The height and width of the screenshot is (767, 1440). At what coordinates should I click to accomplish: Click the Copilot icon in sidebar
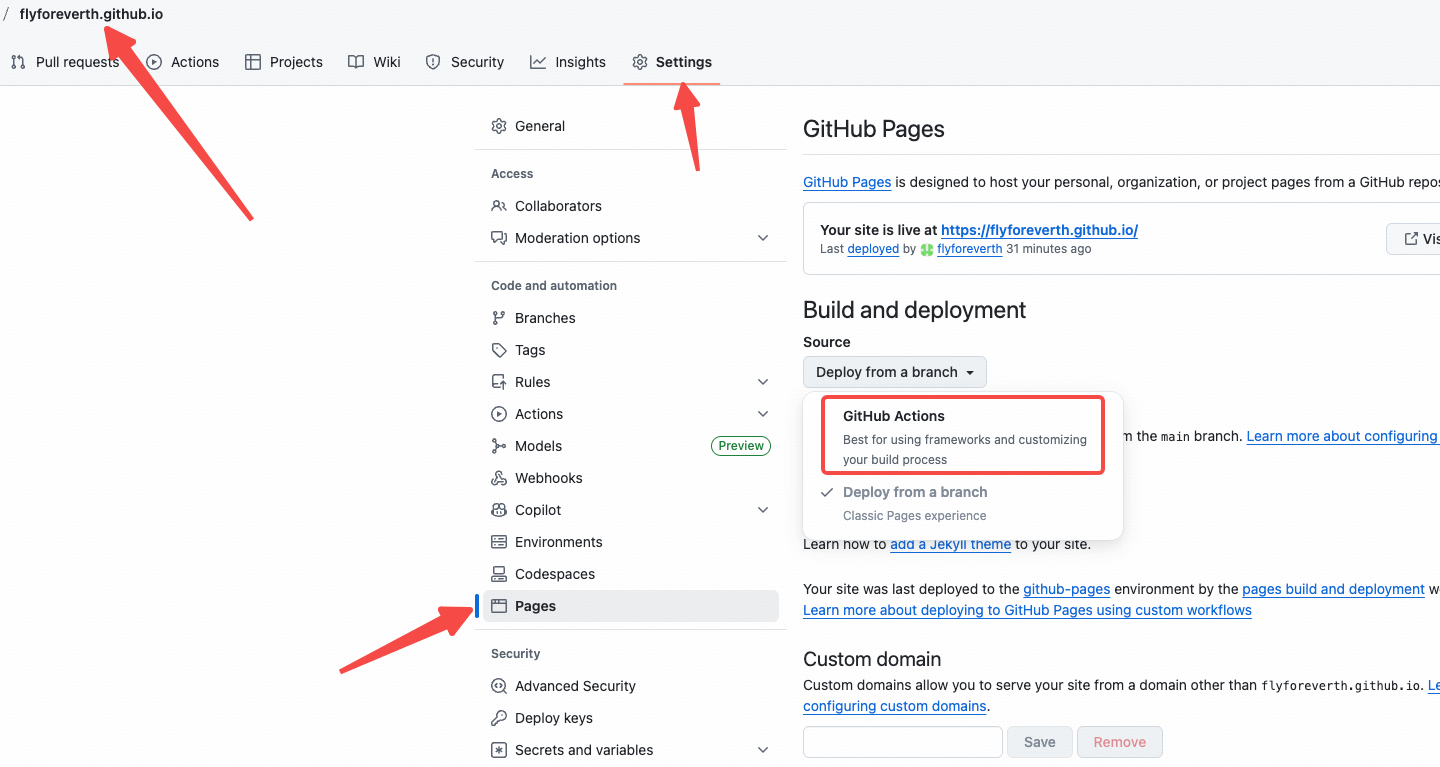tap(499, 510)
